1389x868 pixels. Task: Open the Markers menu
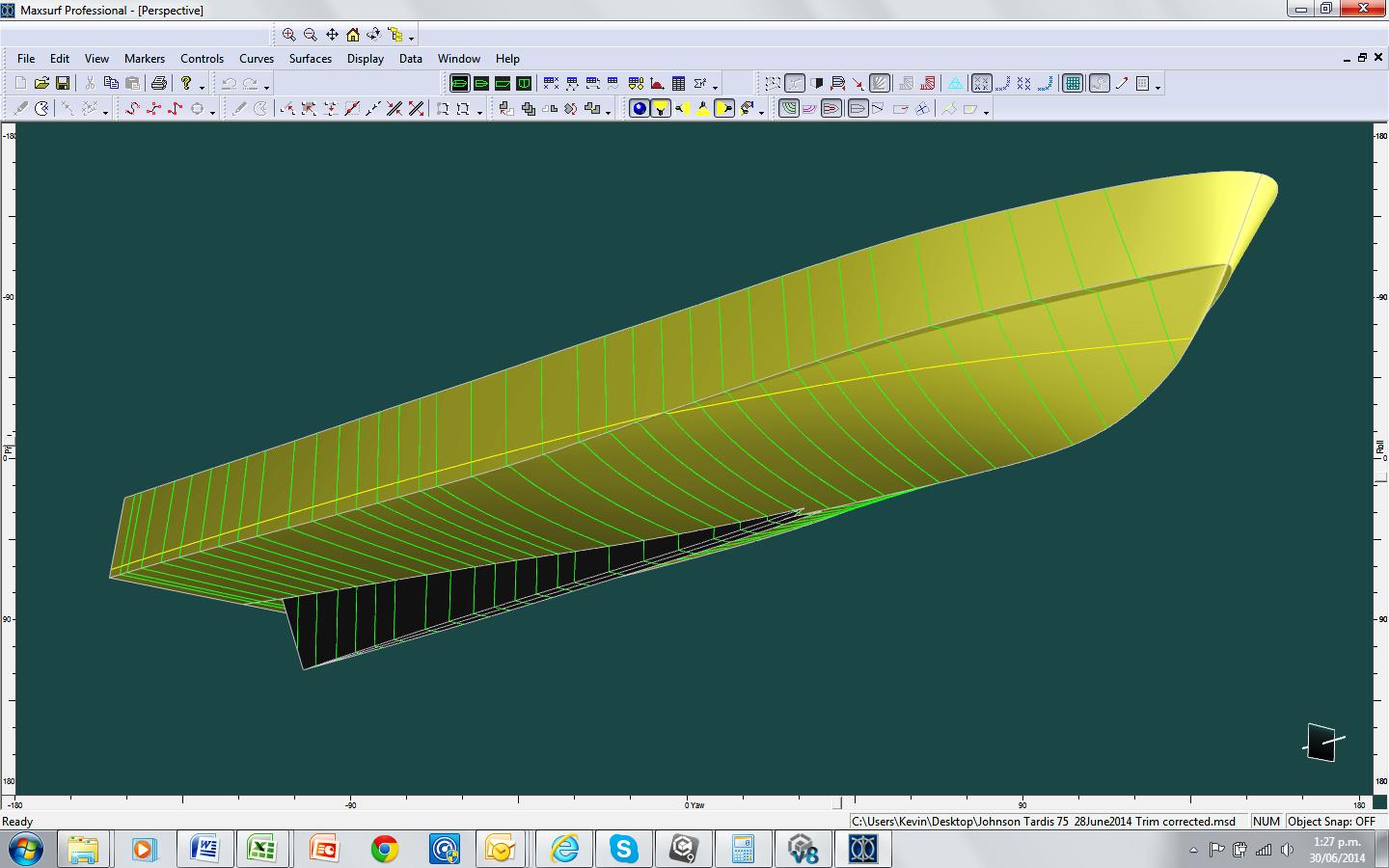pyautogui.click(x=144, y=59)
